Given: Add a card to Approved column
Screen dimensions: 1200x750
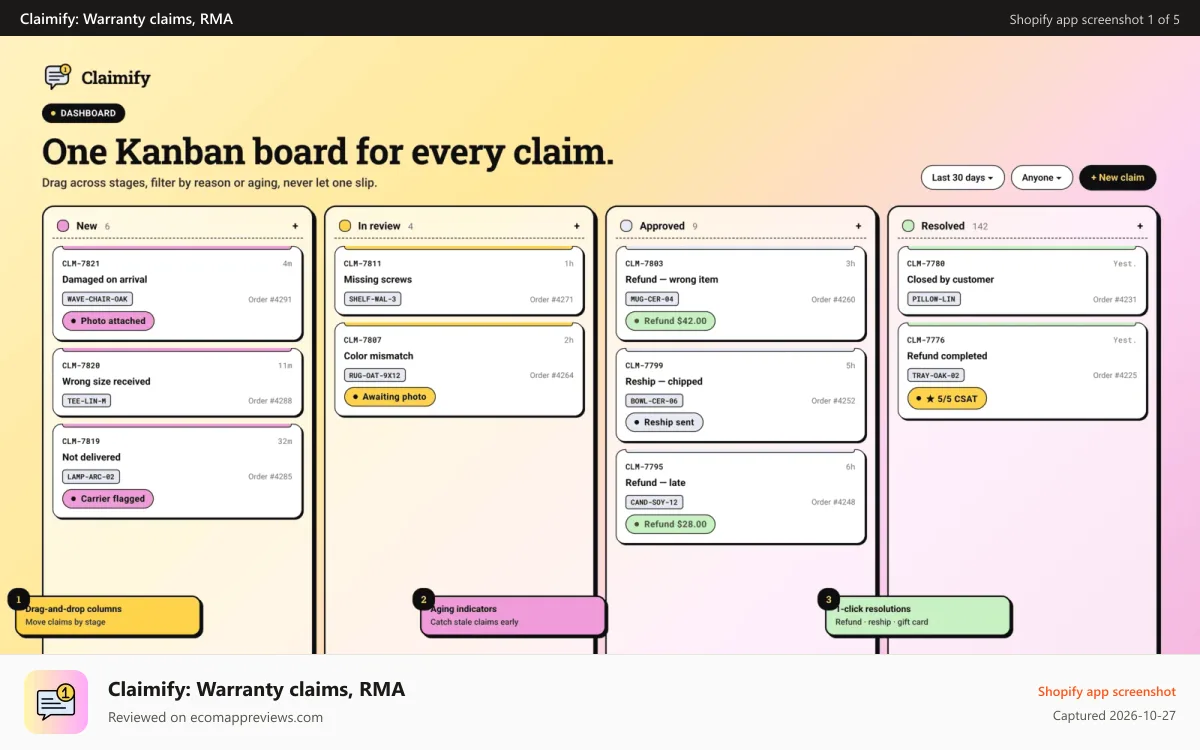Looking at the screenshot, I should [858, 226].
